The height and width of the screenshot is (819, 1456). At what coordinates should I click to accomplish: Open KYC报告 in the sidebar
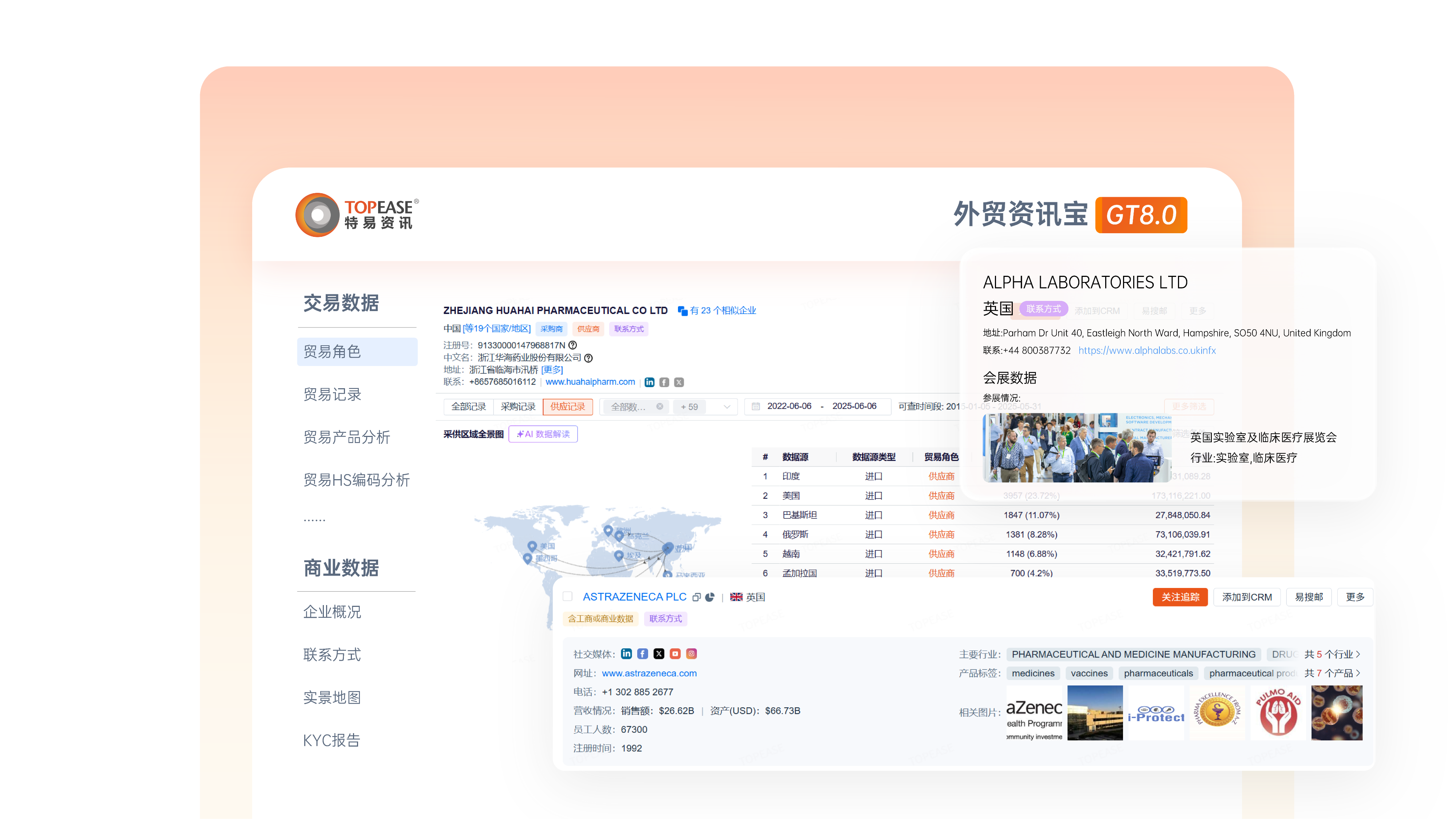(x=332, y=740)
